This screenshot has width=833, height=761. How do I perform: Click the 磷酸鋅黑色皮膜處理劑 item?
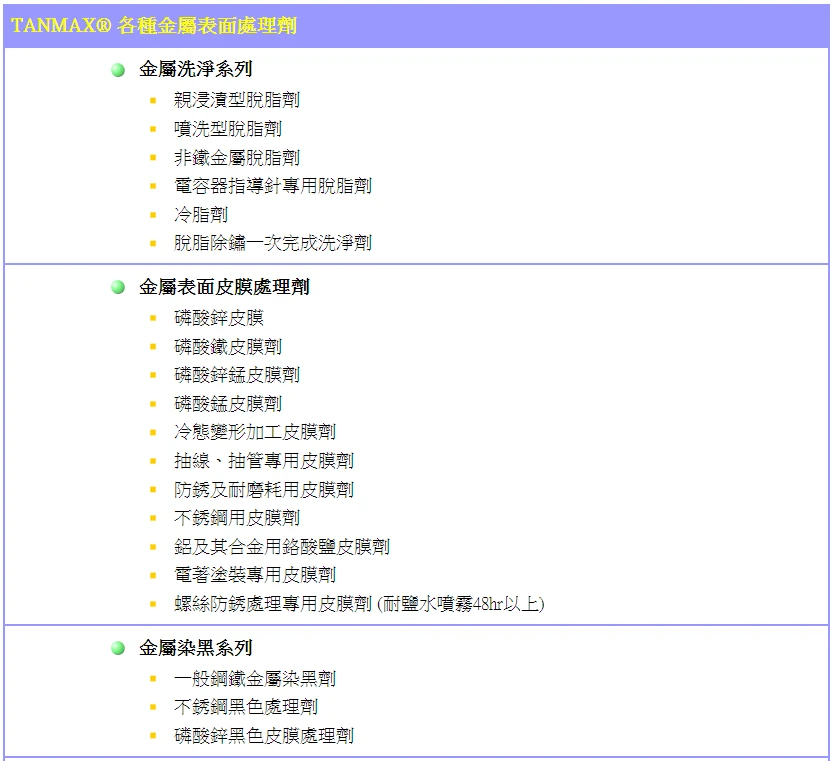[x=263, y=736]
